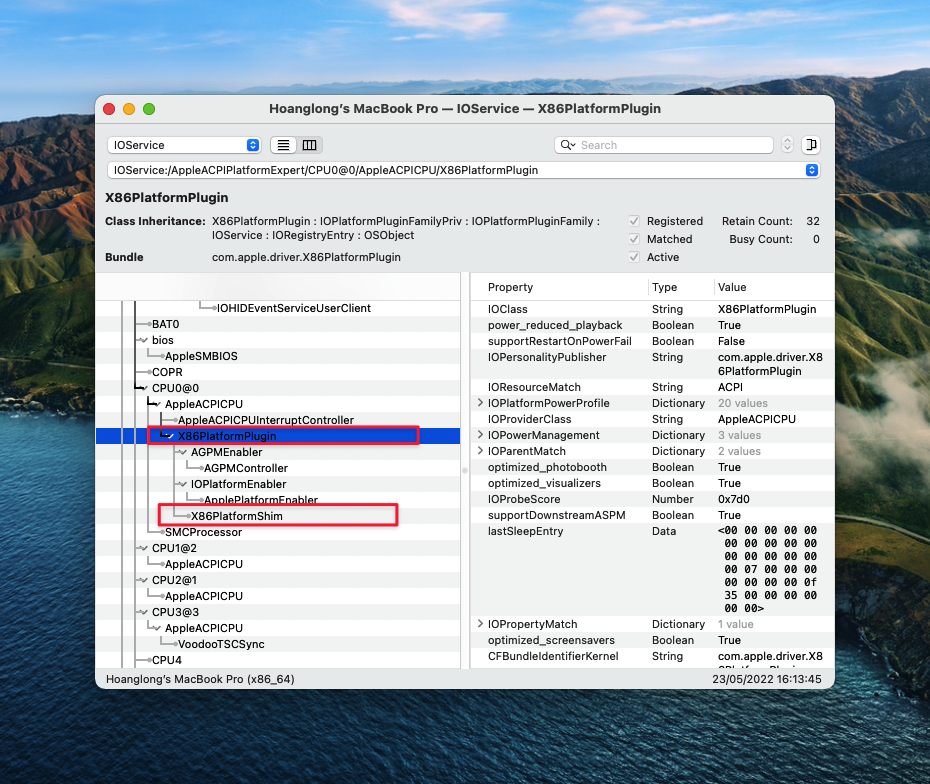
Task: Expand the IOPlatformPowerProfile dictionary row
Action: coord(480,403)
